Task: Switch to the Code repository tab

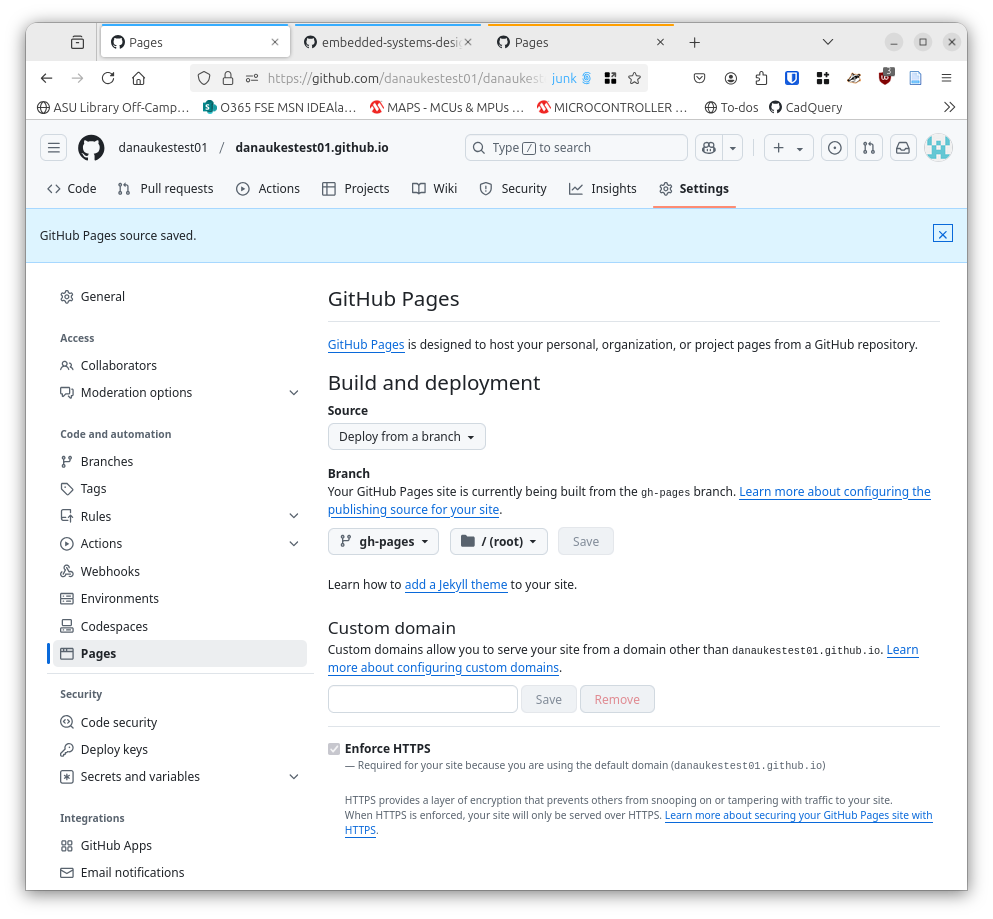Action: click(x=72, y=189)
